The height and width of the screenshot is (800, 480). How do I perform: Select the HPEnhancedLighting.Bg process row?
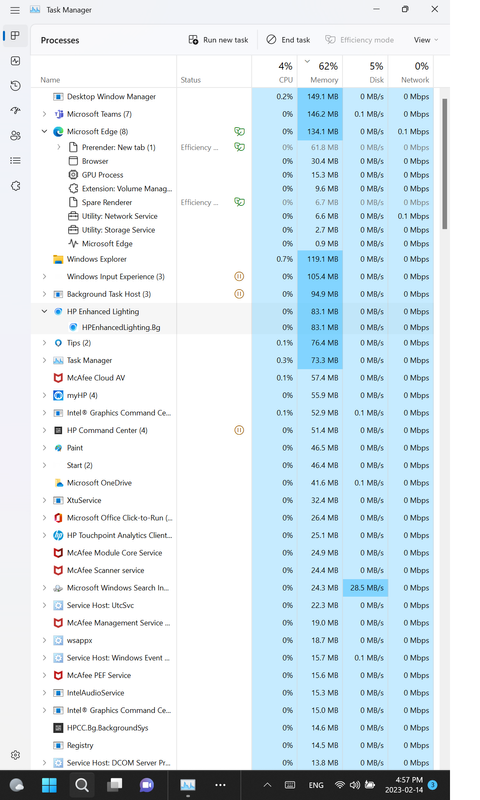(x=232, y=328)
